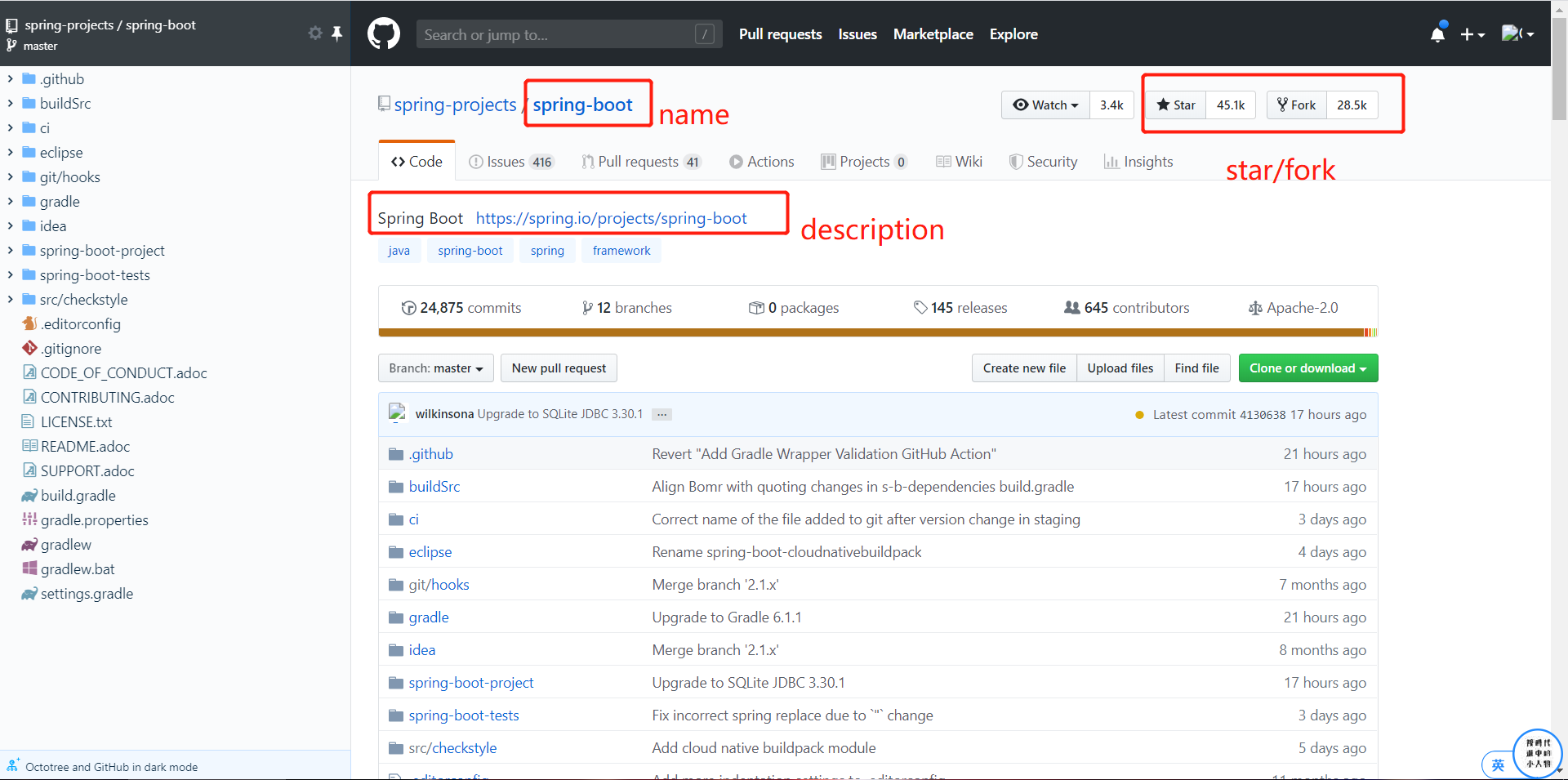Open the user avatar menu
This screenshot has height=780, width=1568.
pyautogui.click(x=1517, y=33)
